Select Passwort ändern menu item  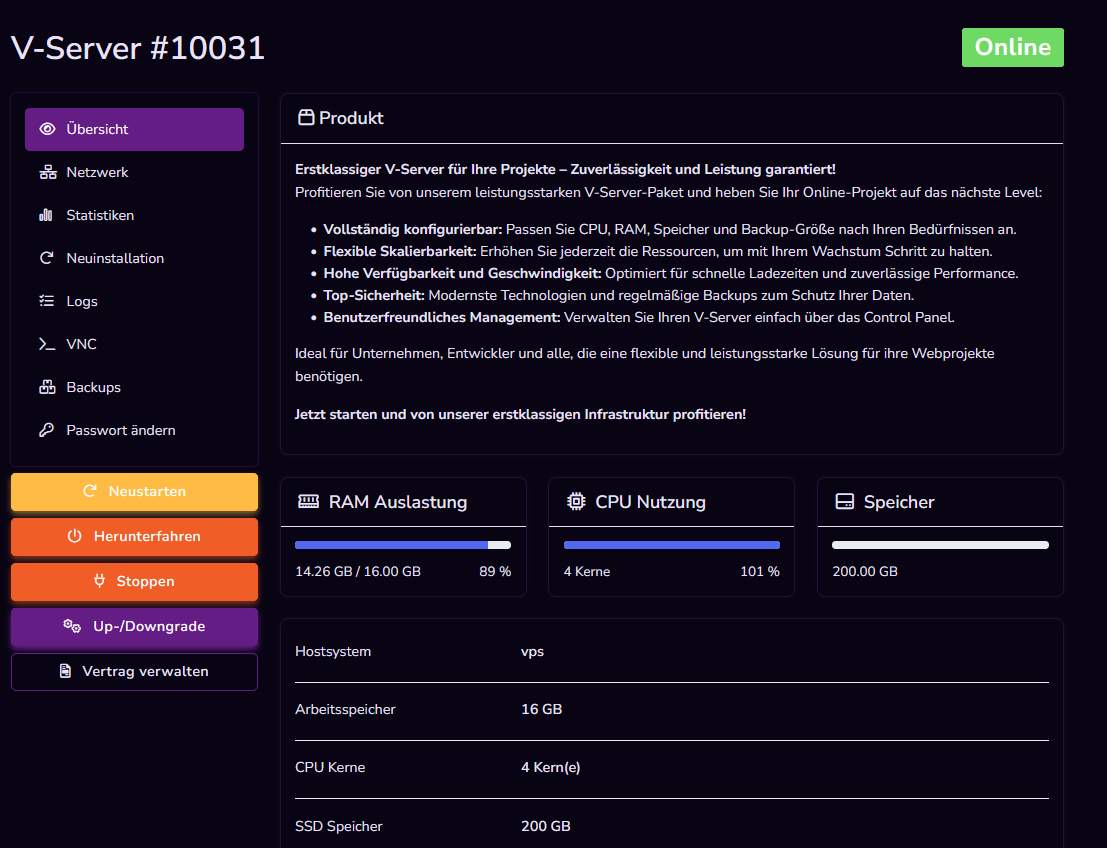point(134,430)
